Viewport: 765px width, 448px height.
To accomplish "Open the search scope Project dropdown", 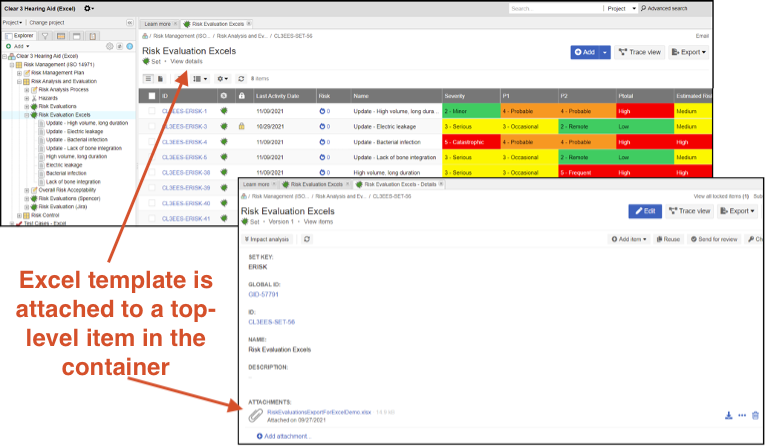I will click(x=622, y=8).
